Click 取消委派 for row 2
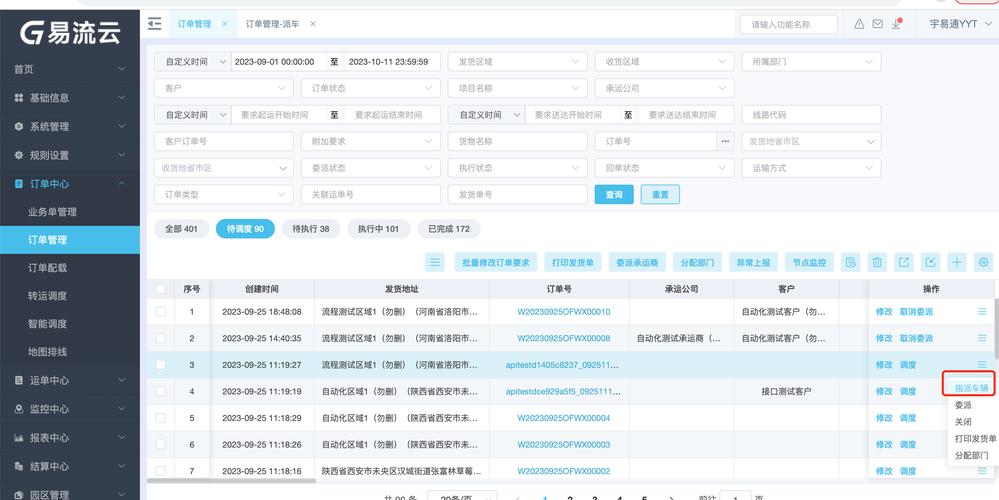This screenshot has width=999, height=500. tap(916, 338)
